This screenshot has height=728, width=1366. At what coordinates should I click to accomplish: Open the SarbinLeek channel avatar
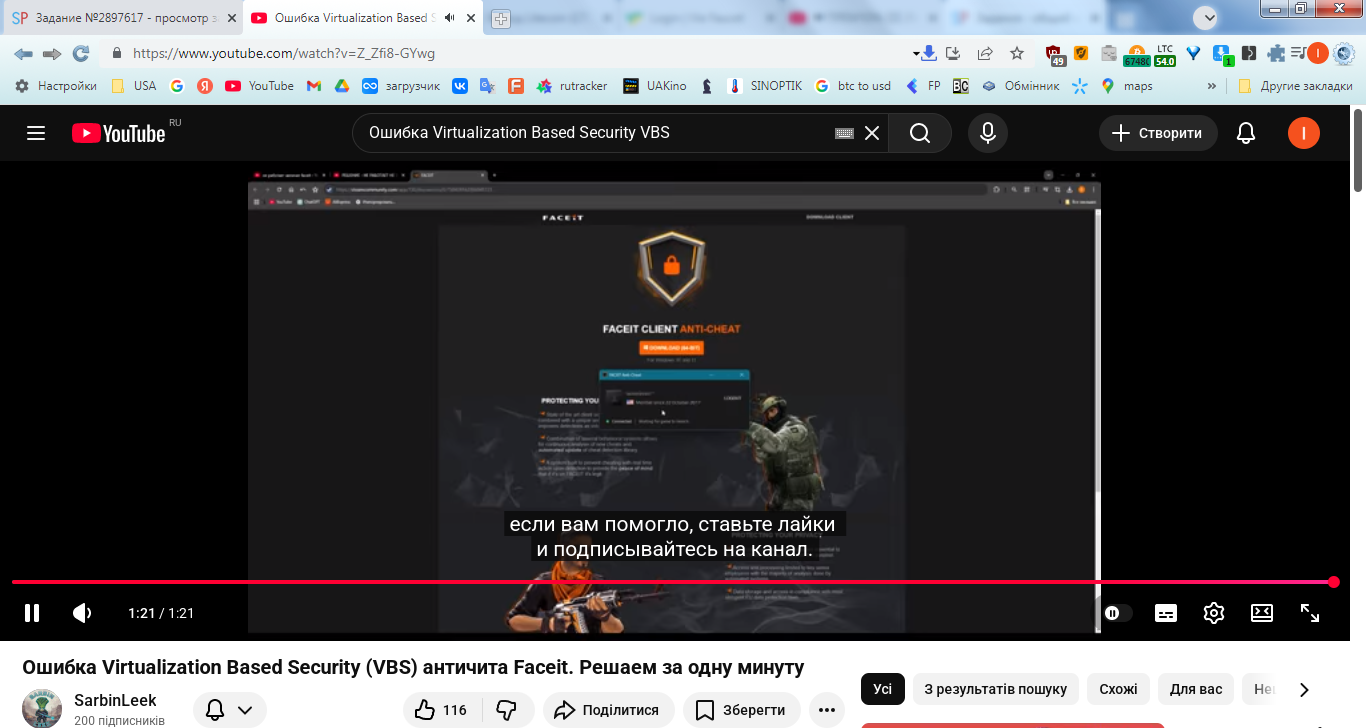tap(42, 708)
